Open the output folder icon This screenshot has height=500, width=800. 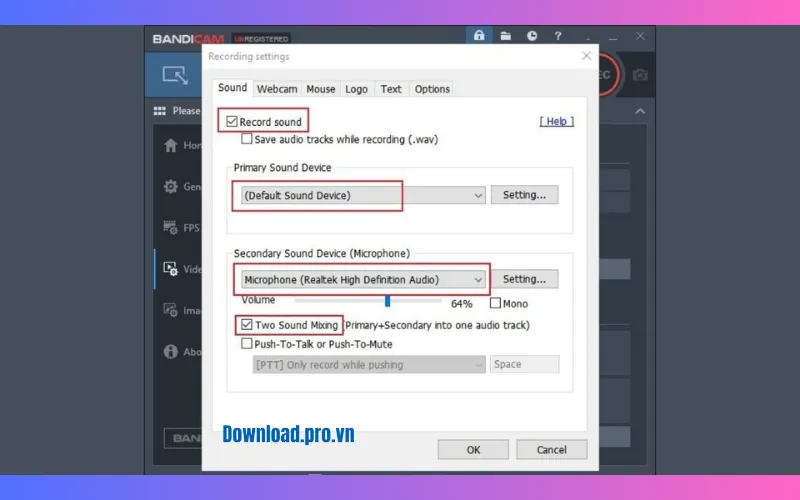coord(506,36)
